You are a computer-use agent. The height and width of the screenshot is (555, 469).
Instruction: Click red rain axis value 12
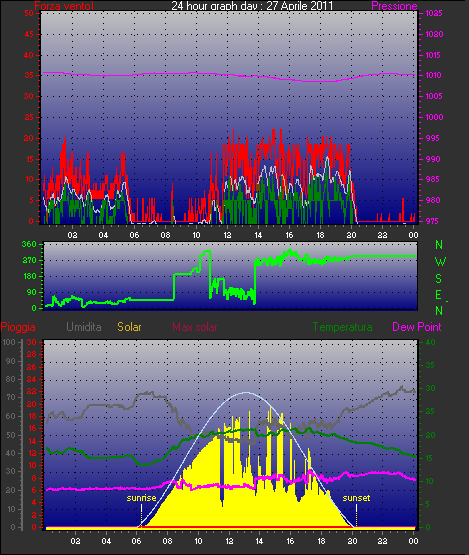point(32,453)
